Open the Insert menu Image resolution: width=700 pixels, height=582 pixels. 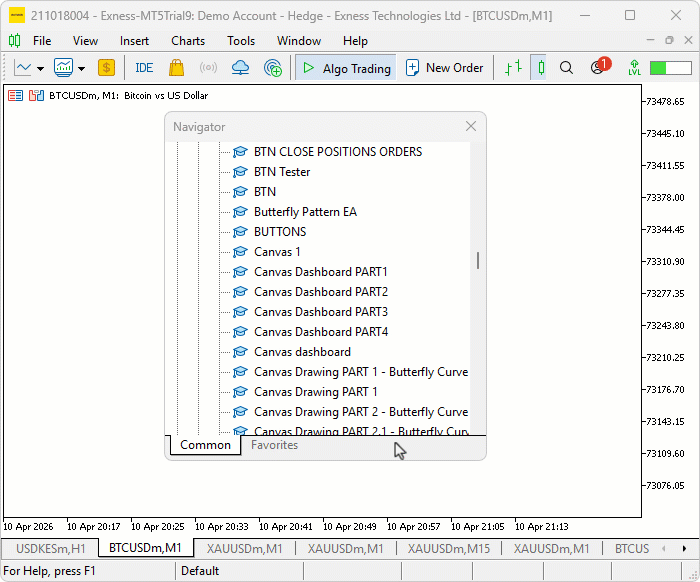point(134,41)
